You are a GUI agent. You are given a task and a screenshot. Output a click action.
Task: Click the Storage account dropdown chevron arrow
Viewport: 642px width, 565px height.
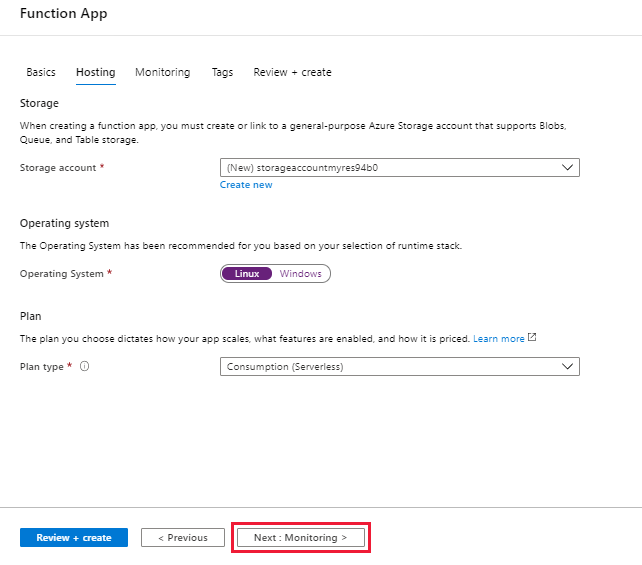[568, 168]
